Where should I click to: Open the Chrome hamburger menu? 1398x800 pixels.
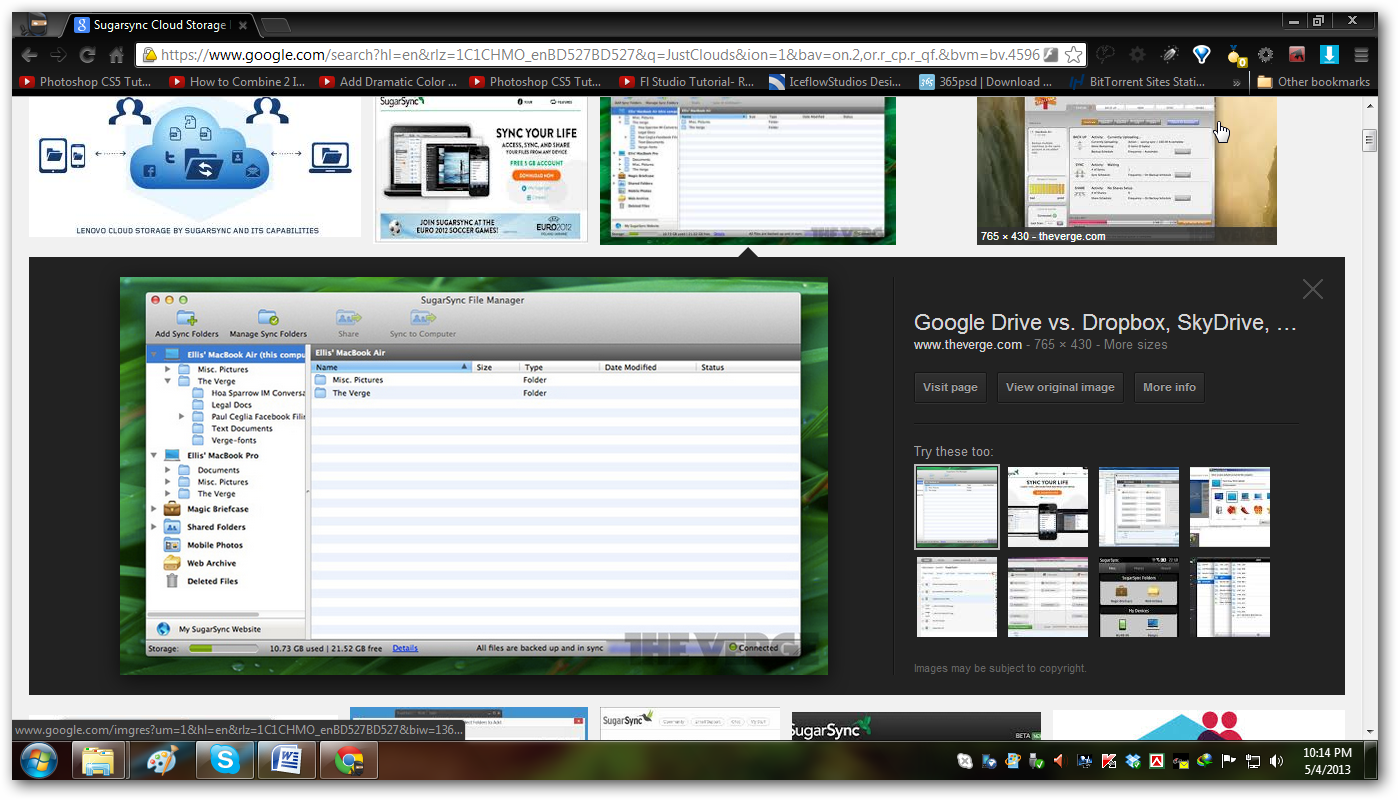[1361, 55]
